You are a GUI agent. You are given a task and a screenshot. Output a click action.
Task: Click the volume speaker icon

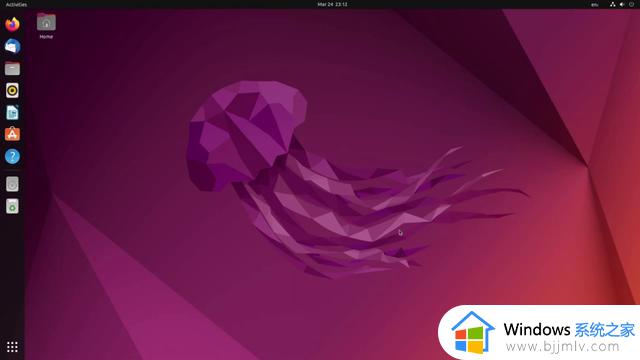pyautogui.click(x=622, y=4)
